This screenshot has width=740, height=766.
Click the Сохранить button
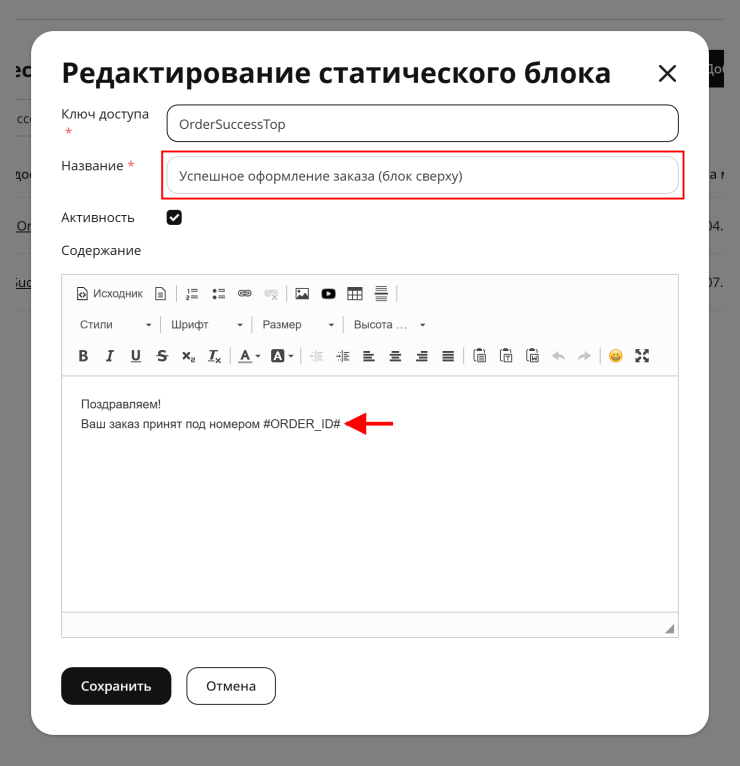(x=116, y=686)
